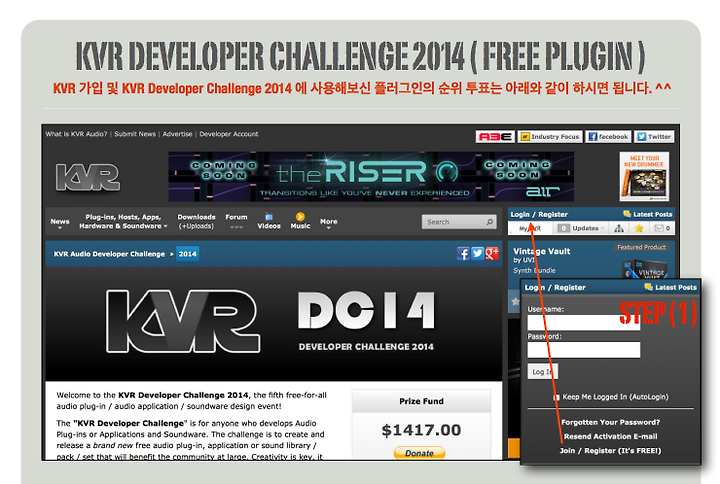The width and height of the screenshot is (720, 484).
Task: Open Latest Posts in the sidebar header
Action: coord(647,214)
